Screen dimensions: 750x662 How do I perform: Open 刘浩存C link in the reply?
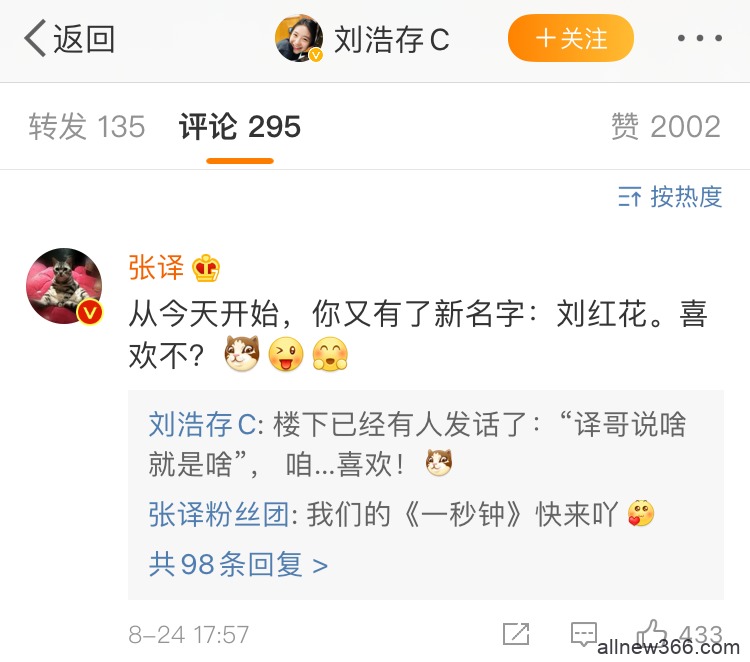click(x=203, y=424)
